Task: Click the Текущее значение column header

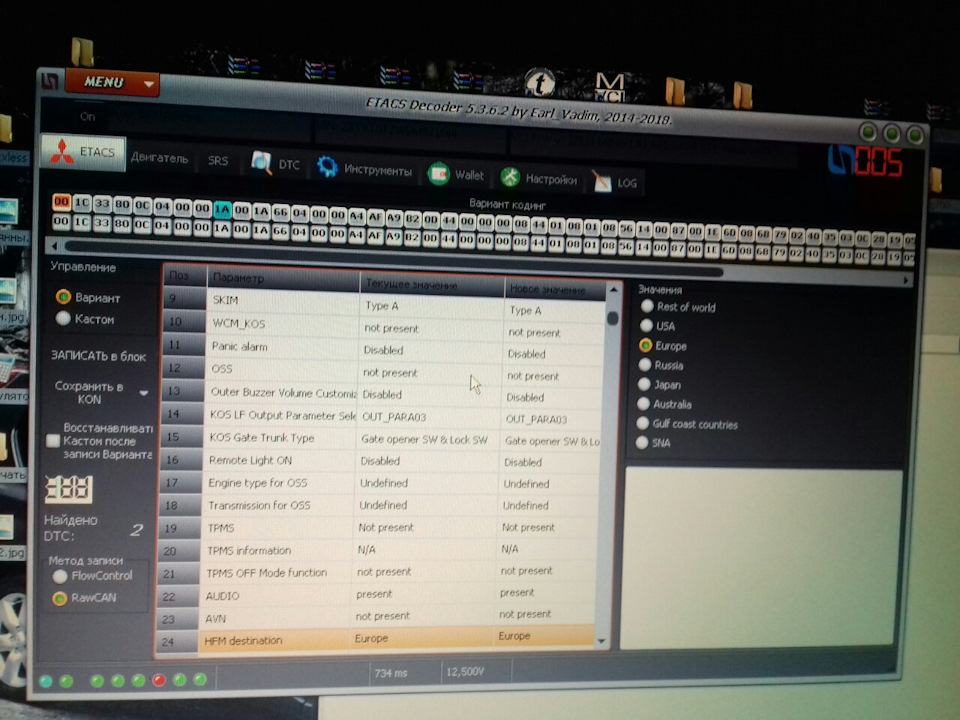Action: coord(432,285)
